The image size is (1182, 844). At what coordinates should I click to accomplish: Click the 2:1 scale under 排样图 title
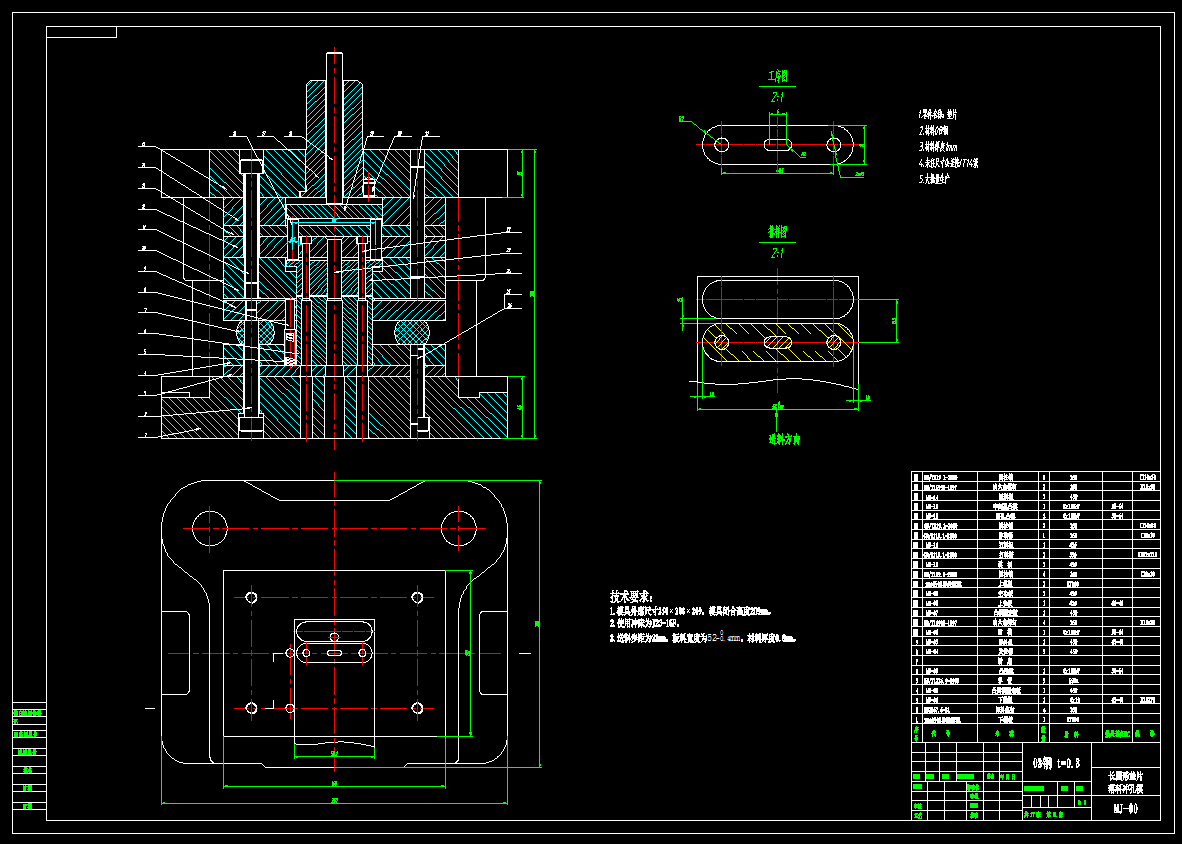point(777,254)
